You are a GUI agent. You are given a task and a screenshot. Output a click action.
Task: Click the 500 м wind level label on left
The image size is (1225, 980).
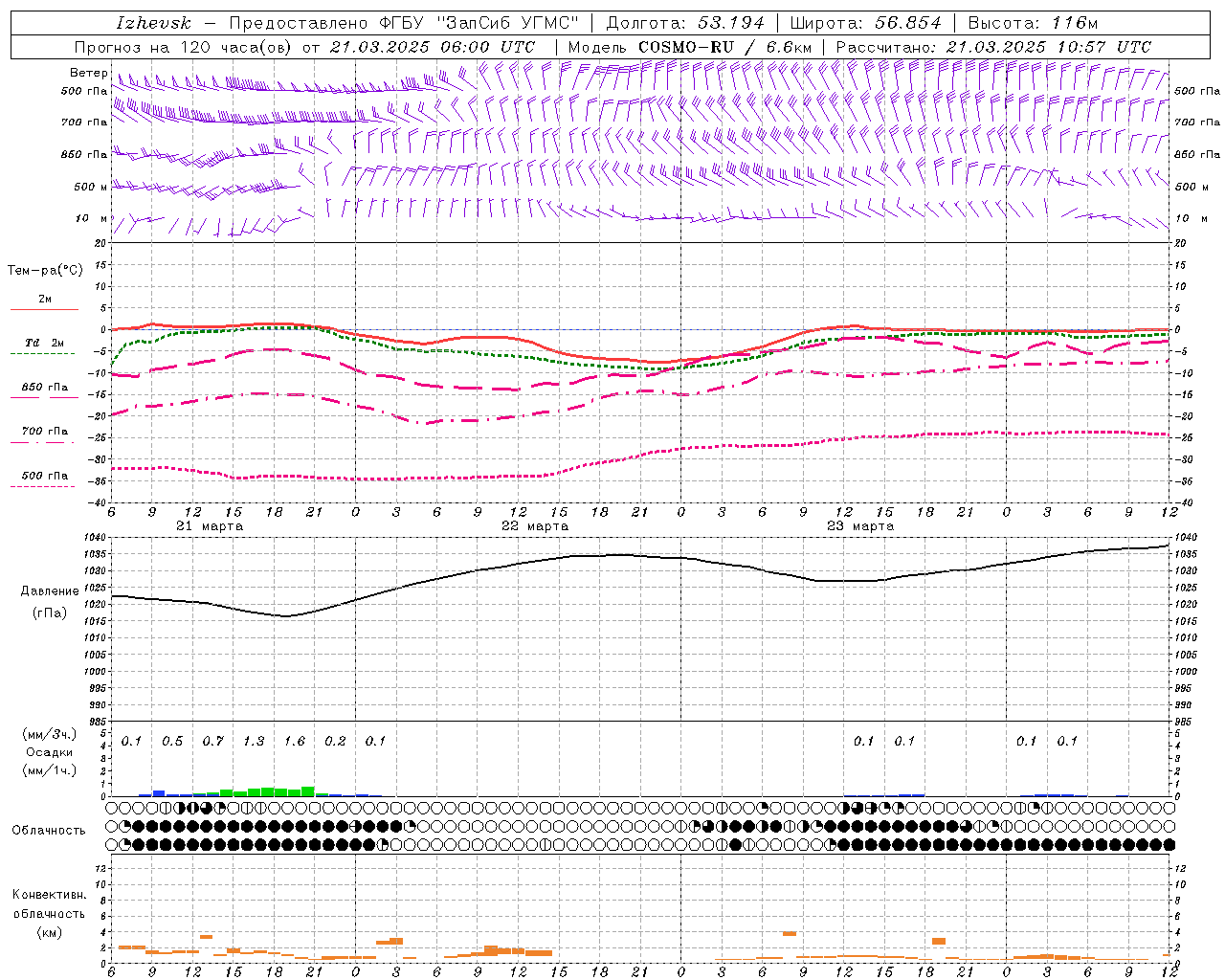point(91,187)
